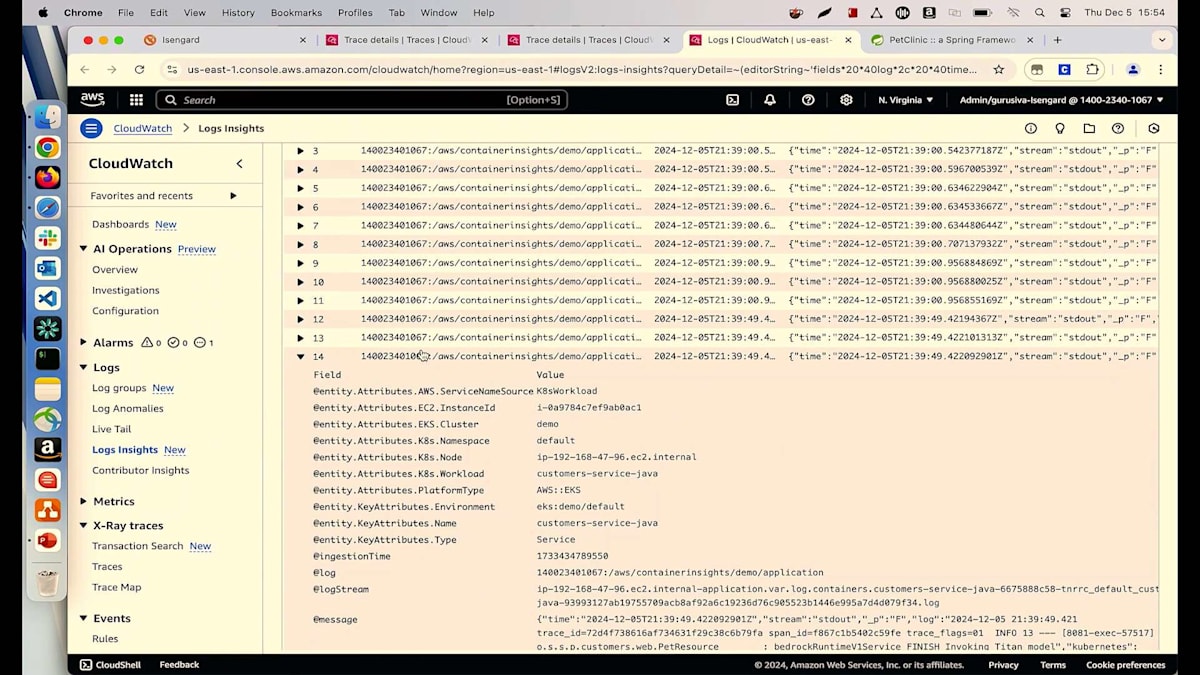Click the CloudShell button in footer
The height and width of the screenshot is (675, 1200).
click(111, 664)
